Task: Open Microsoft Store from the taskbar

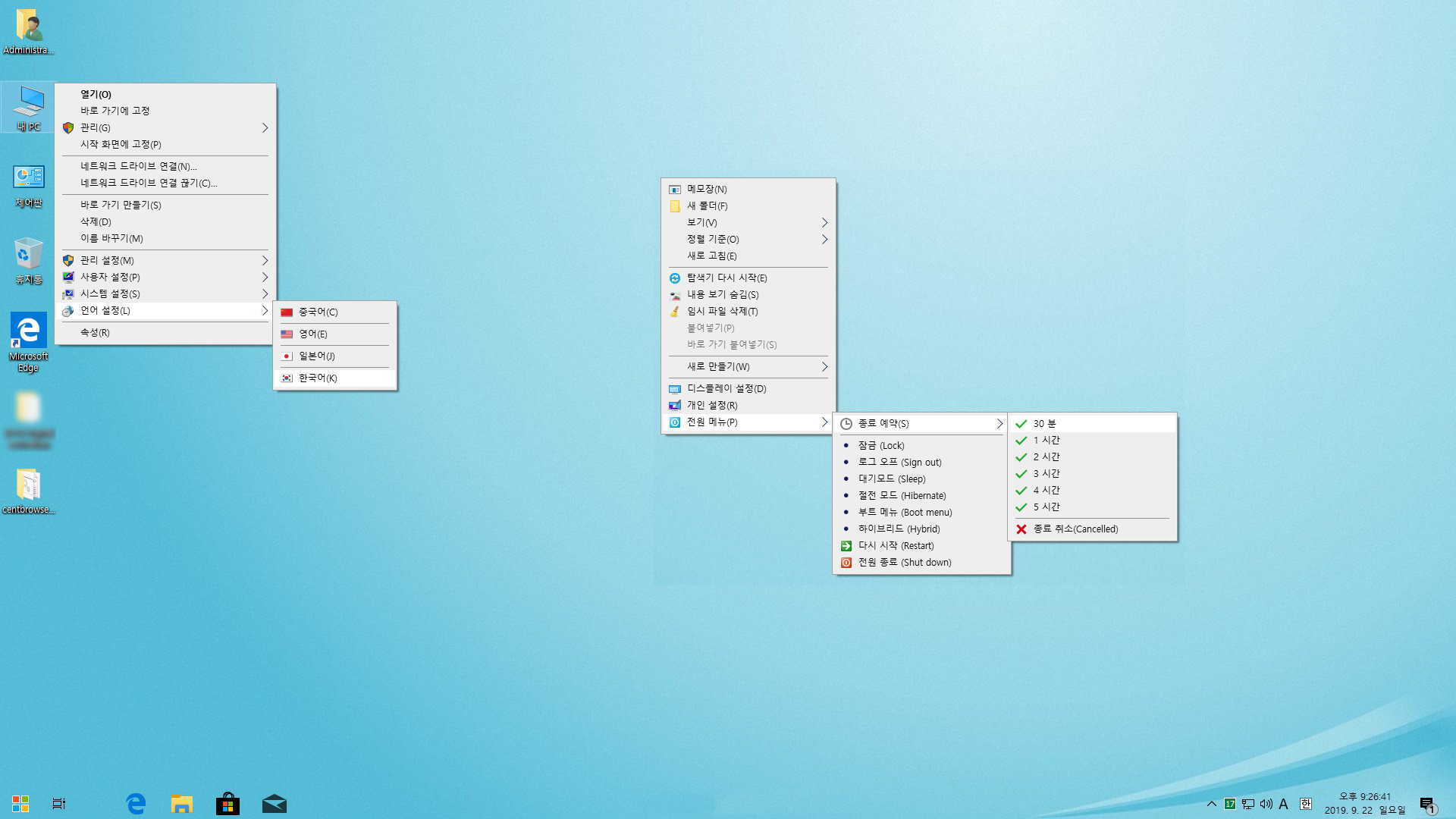Action: pos(227,803)
